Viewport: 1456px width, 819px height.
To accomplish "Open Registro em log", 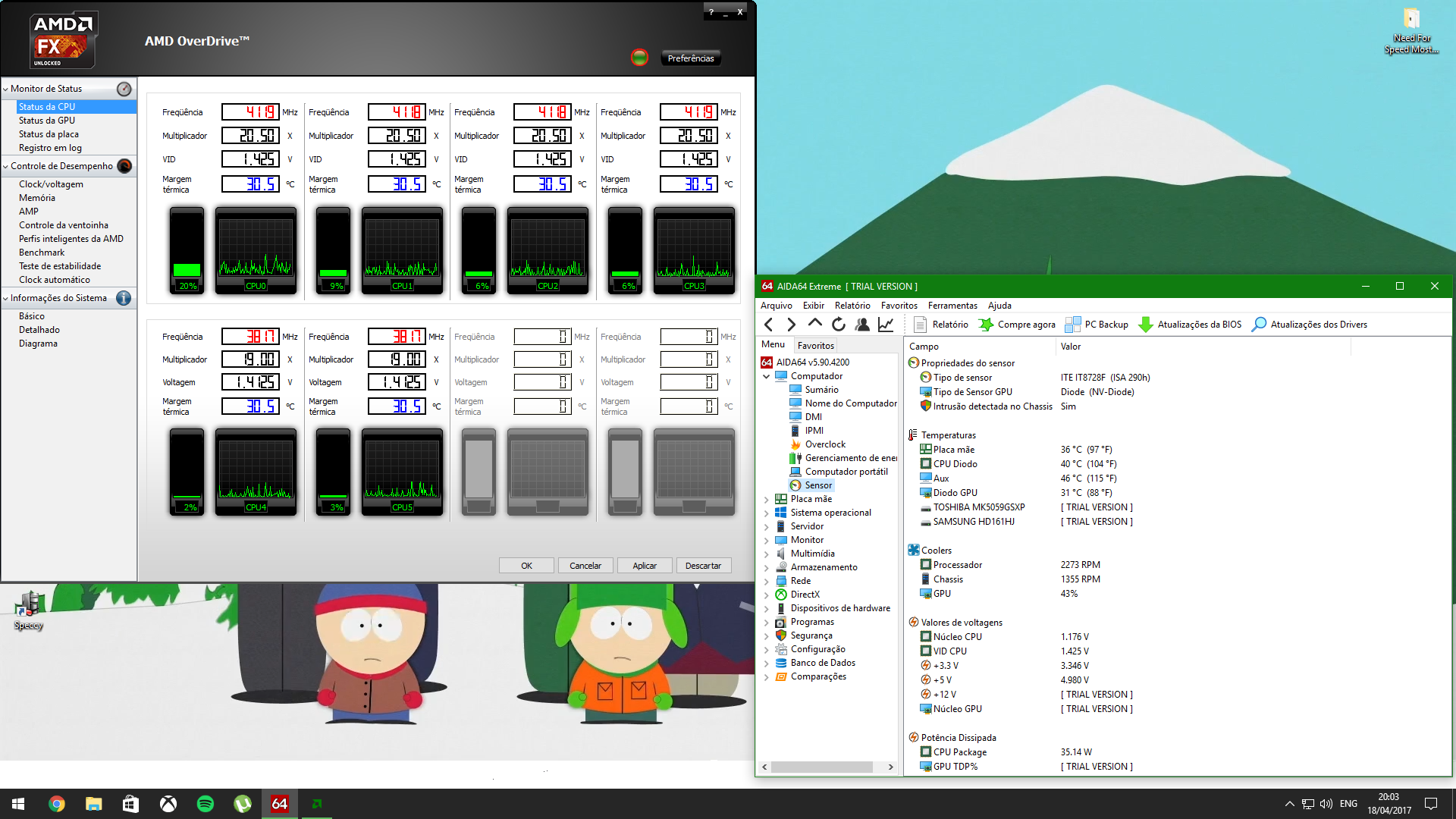I will 50,148.
